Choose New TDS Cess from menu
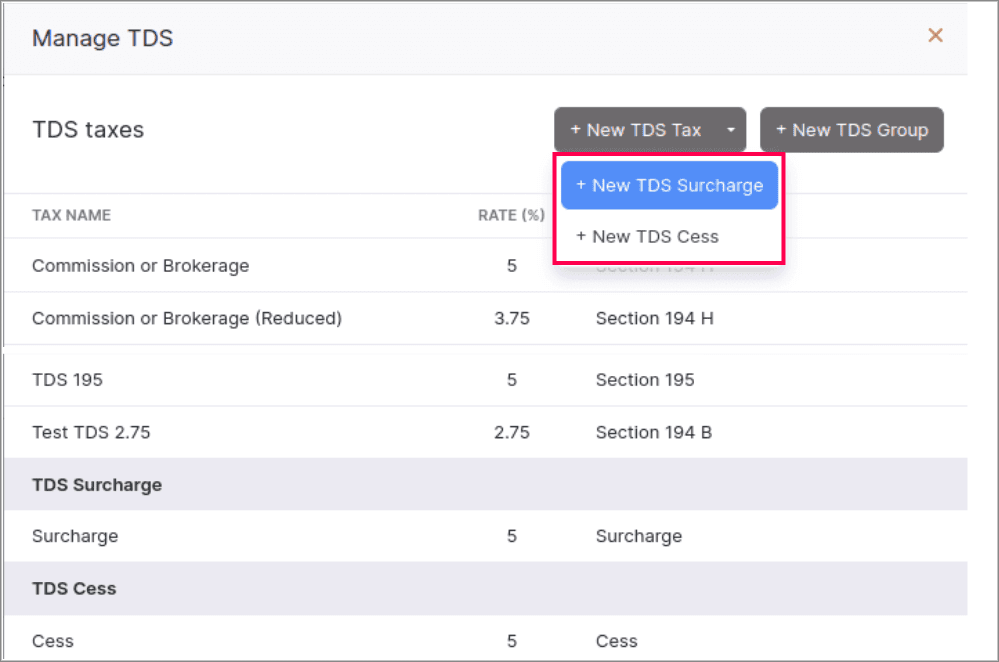Image resolution: width=999 pixels, height=662 pixels. click(647, 237)
